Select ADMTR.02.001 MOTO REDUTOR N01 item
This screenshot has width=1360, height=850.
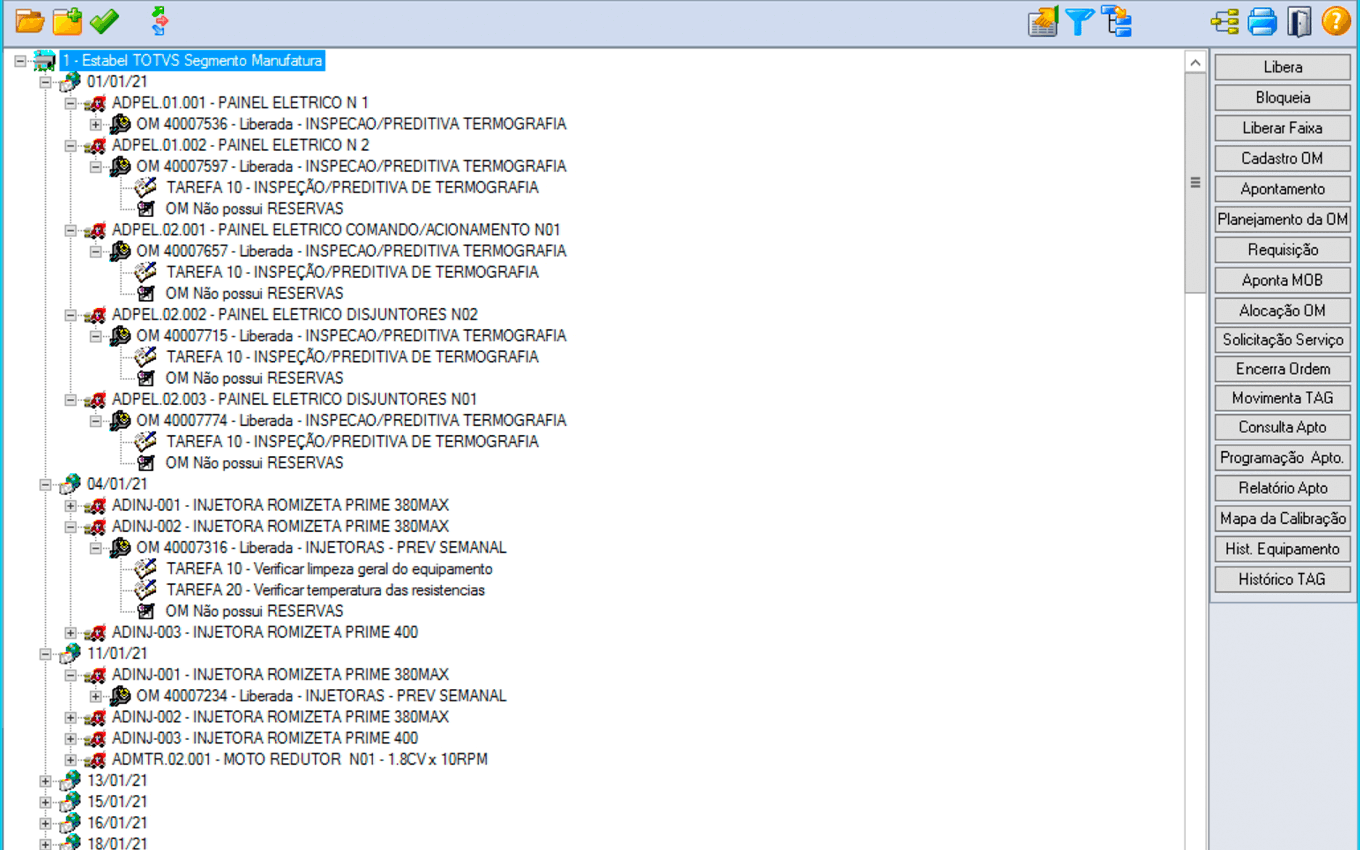tap(299, 760)
